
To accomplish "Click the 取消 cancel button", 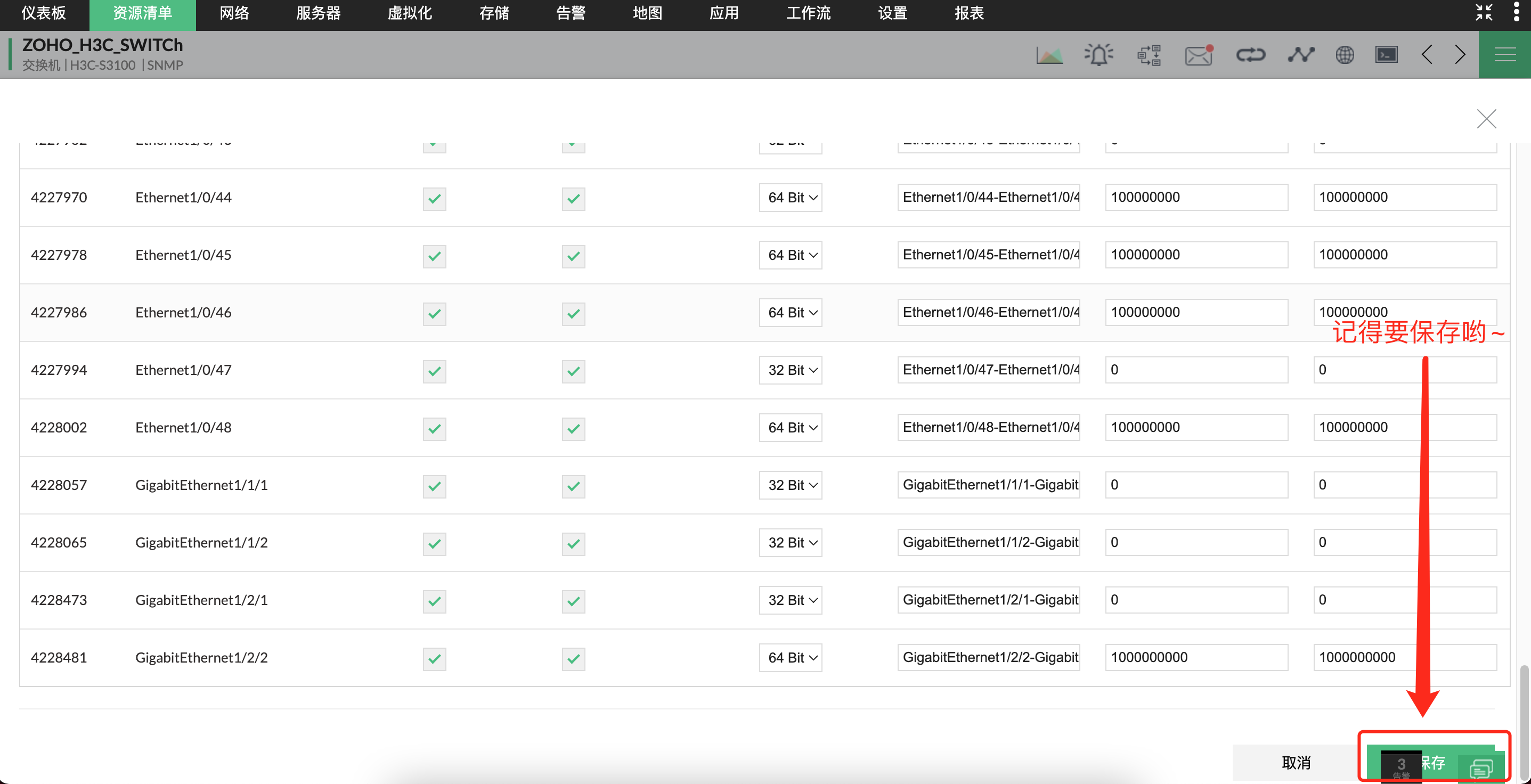I will (1296, 763).
